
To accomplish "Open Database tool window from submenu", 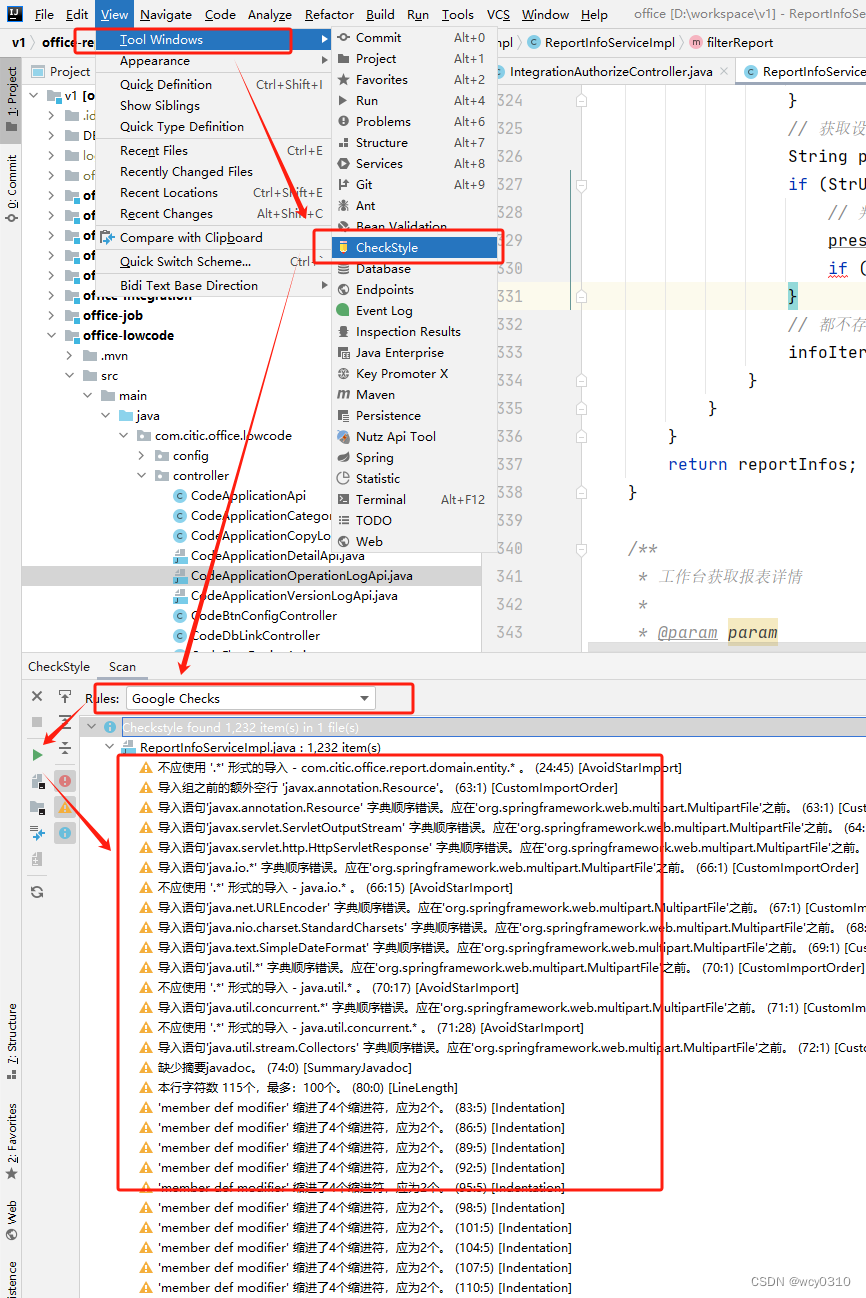I will click(x=415, y=269).
